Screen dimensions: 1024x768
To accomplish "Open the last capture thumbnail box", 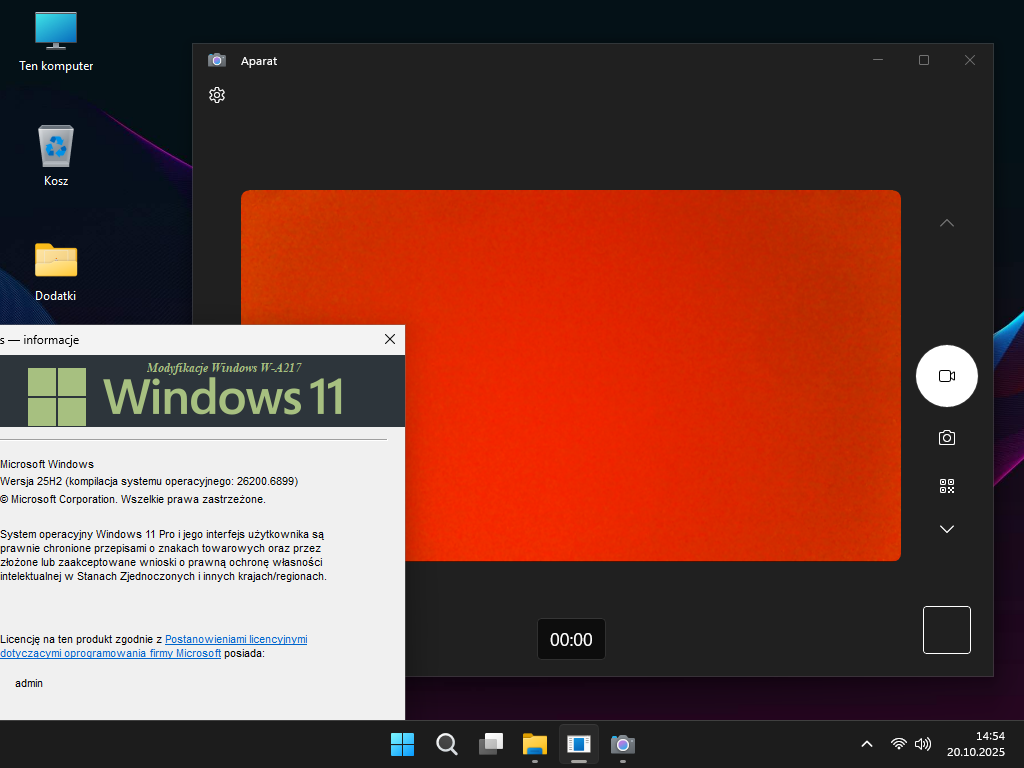I will click(x=946, y=630).
